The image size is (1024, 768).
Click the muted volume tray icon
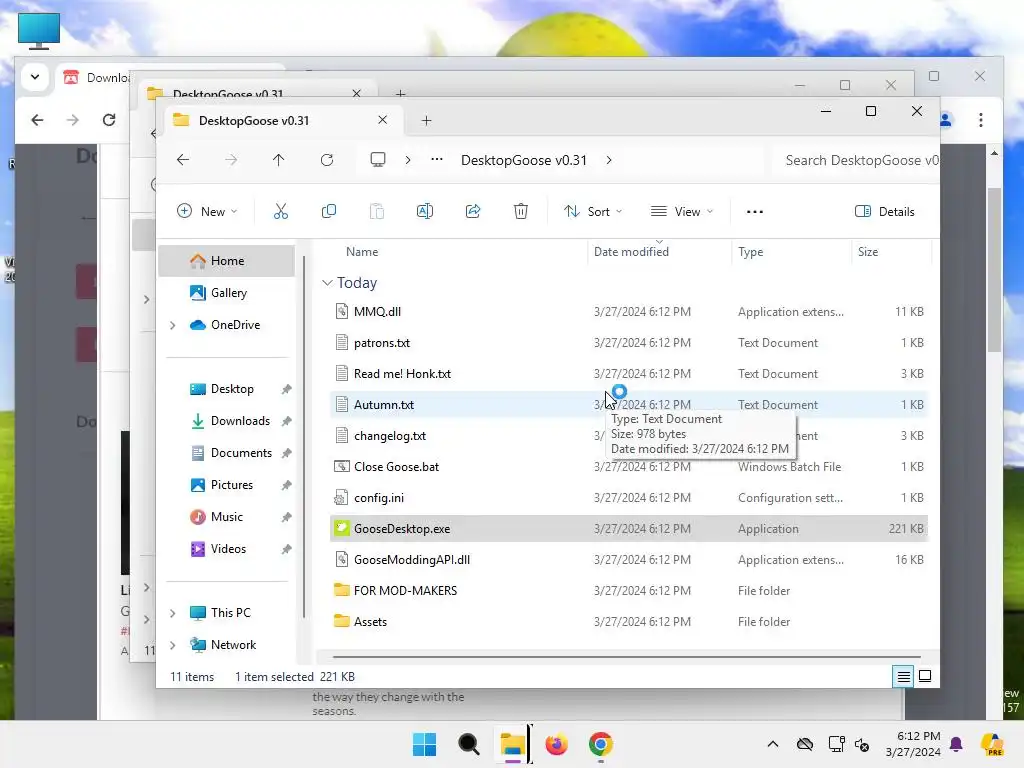pyautogui.click(x=862, y=744)
